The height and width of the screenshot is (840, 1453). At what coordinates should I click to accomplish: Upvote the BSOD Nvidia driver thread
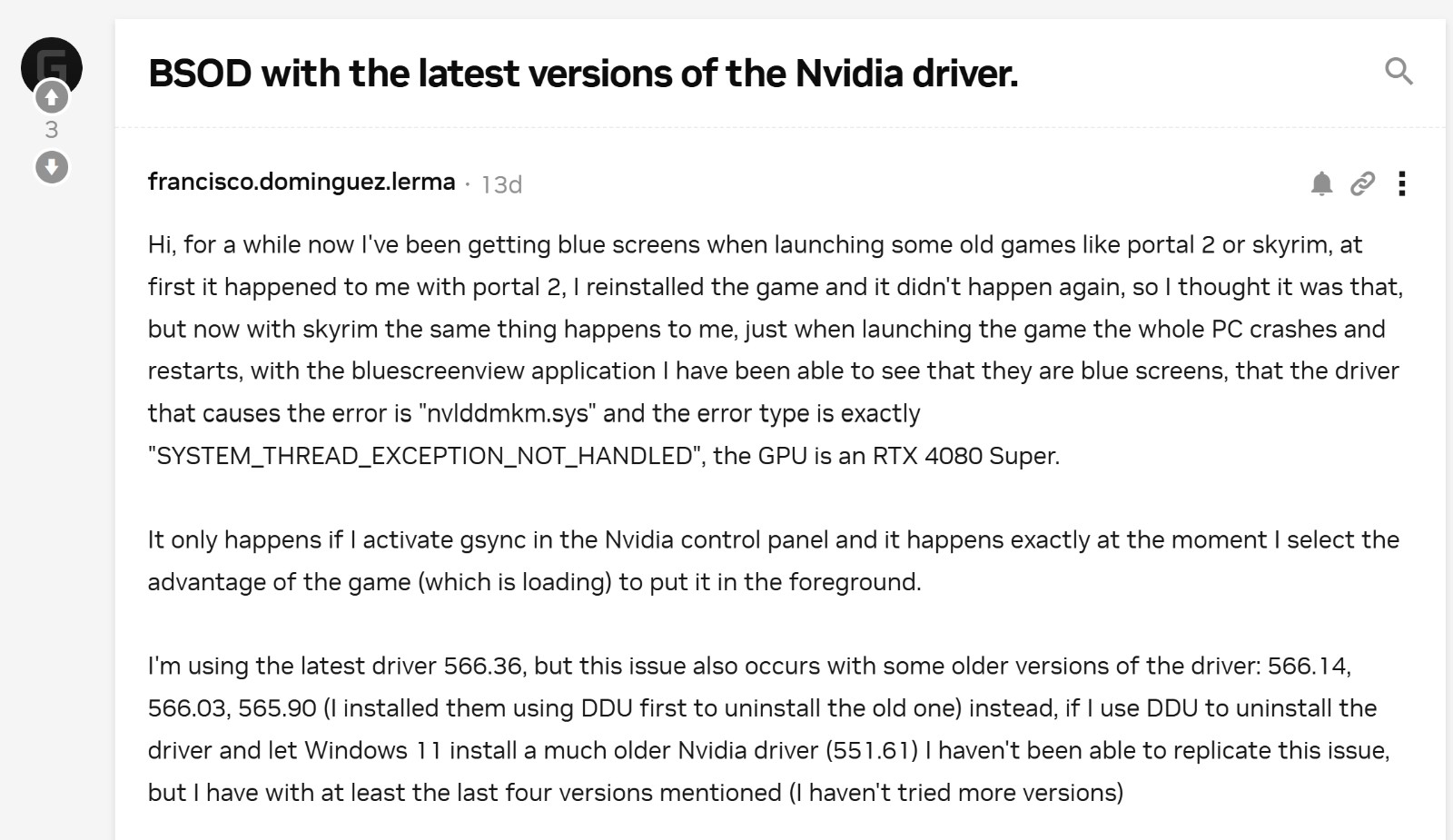coord(52,97)
